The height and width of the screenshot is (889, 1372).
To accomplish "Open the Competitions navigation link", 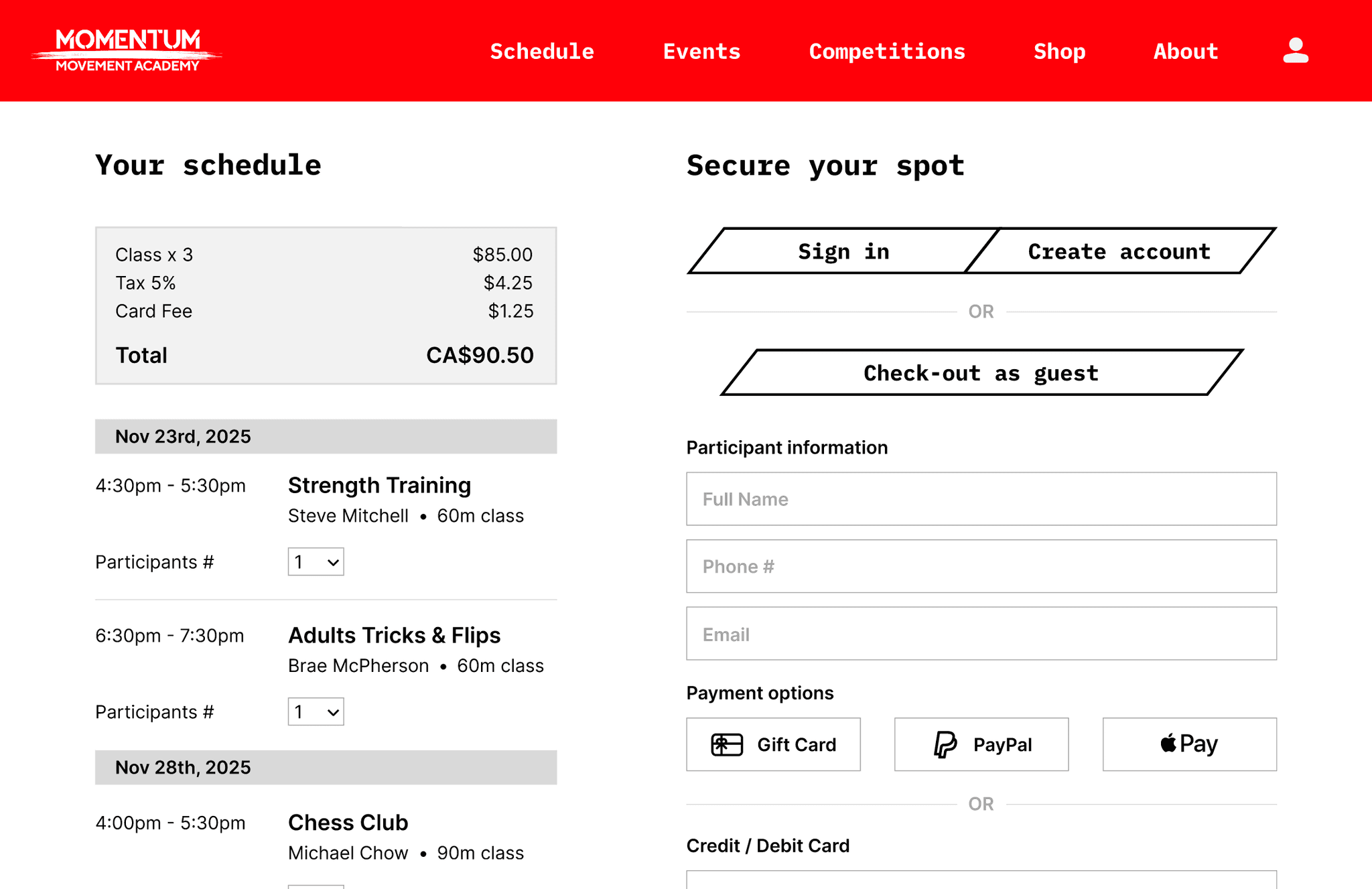I will coord(887,52).
